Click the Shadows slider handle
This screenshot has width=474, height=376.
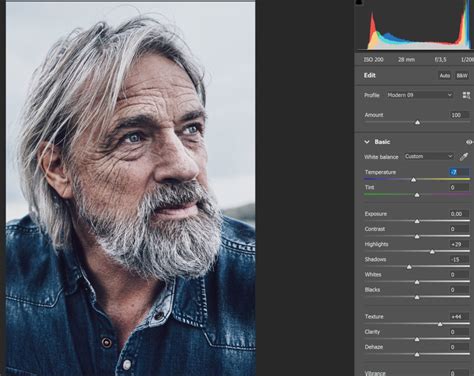click(409, 267)
